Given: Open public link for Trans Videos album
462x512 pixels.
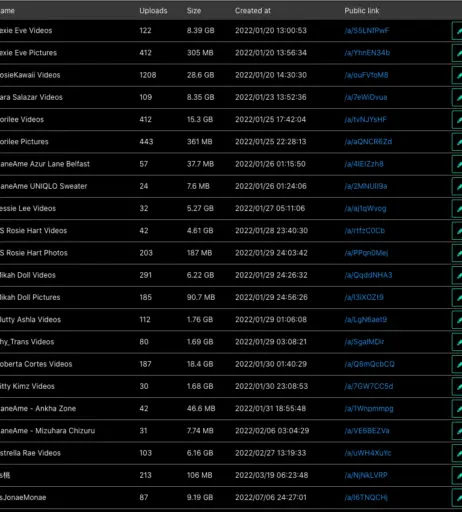Looking at the screenshot, I should [364, 342].
